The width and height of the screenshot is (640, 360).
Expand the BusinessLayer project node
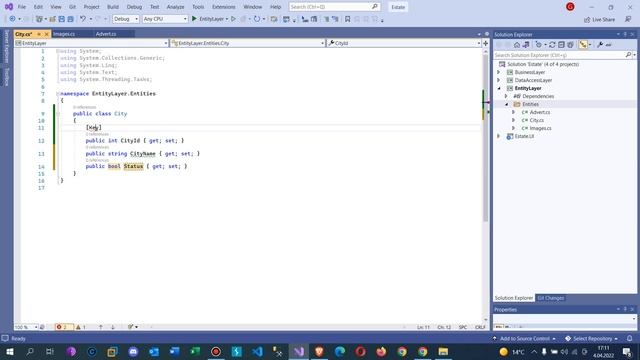click(x=498, y=72)
